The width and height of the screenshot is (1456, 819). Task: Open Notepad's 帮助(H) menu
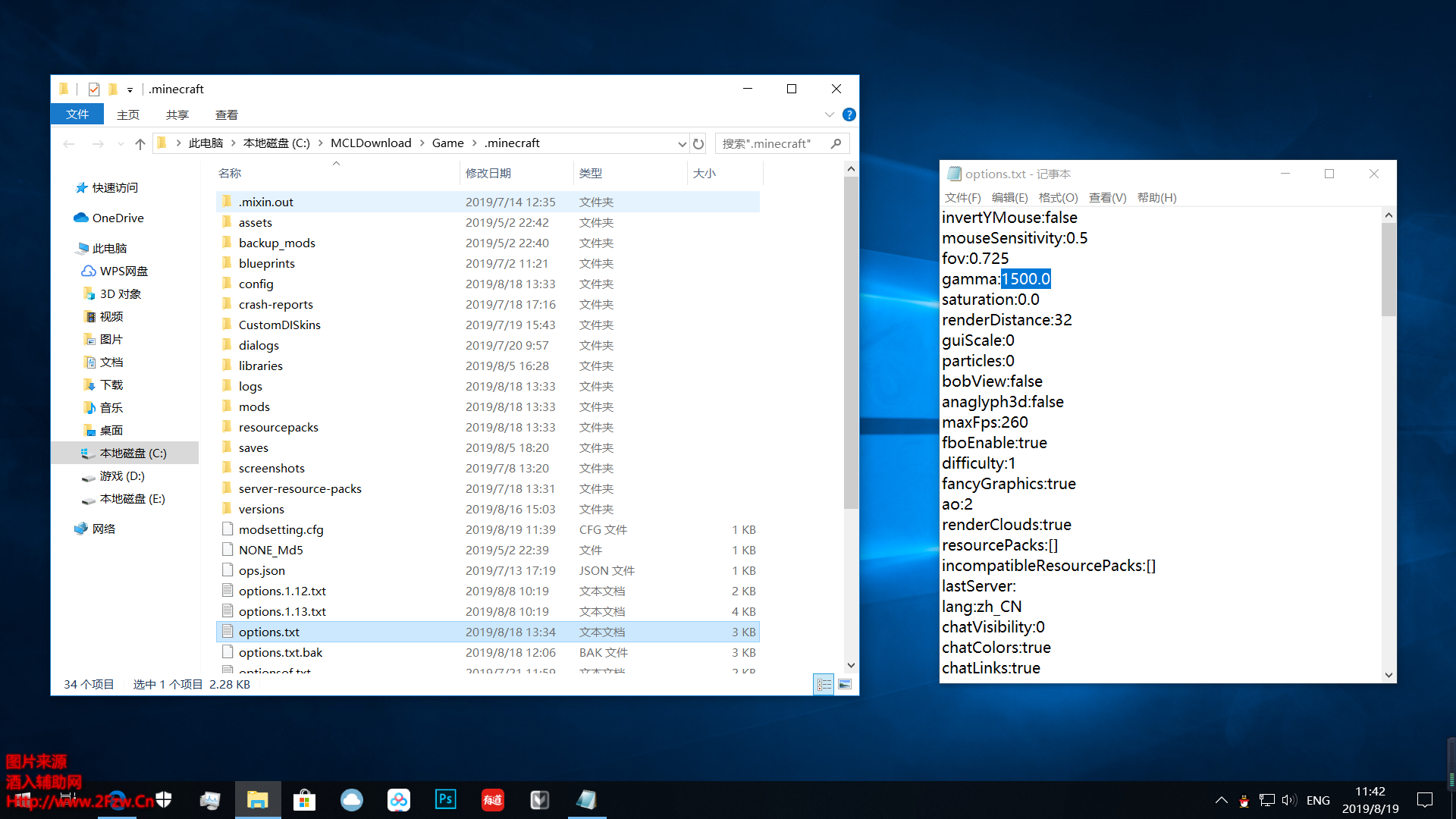[x=1156, y=197]
